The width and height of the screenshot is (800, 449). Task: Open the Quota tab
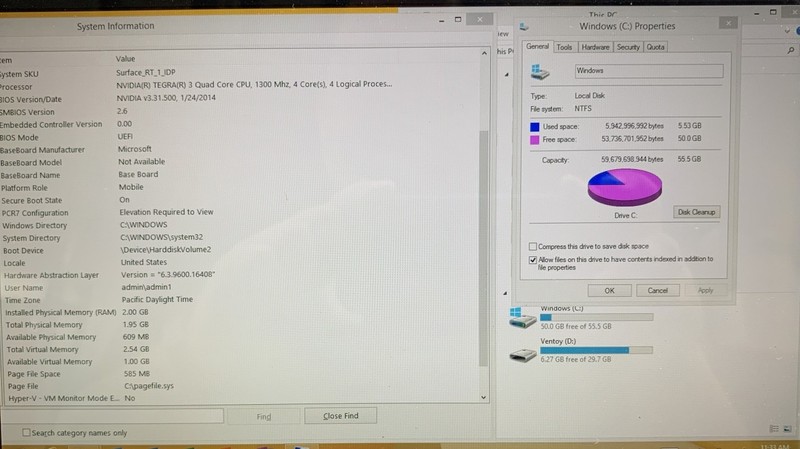coord(656,47)
